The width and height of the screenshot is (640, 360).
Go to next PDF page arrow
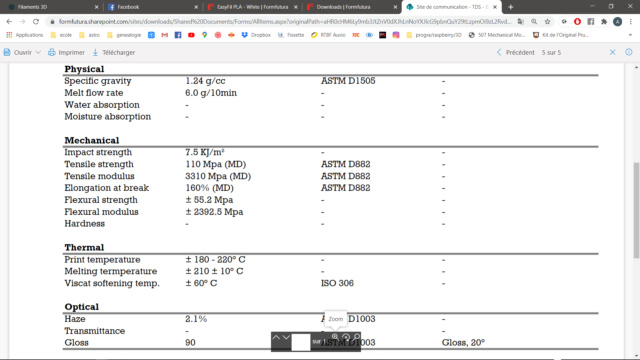click(287, 337)
